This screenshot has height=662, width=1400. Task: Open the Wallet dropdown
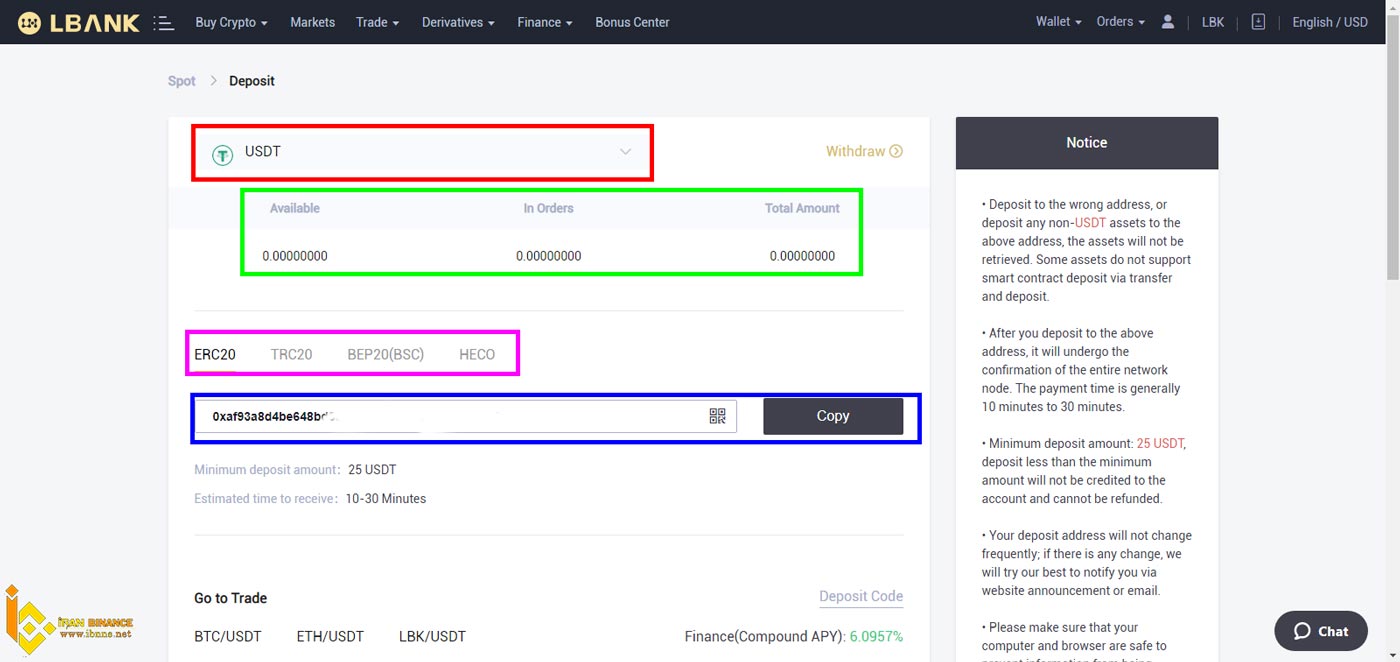click(x=1059, y=22)
